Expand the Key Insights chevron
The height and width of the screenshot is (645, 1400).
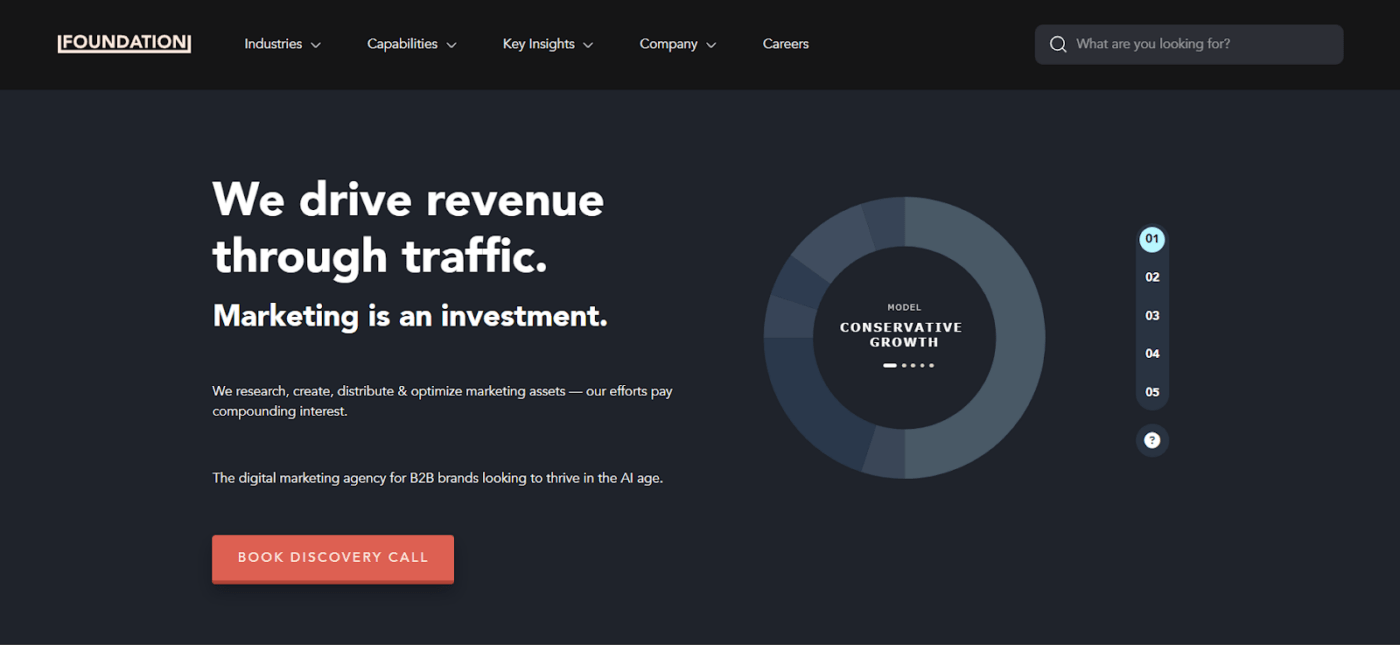pos(588,45)
